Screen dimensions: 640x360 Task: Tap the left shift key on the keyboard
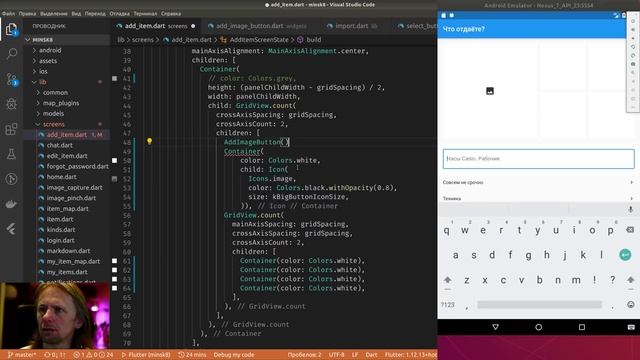pos(448,280)
